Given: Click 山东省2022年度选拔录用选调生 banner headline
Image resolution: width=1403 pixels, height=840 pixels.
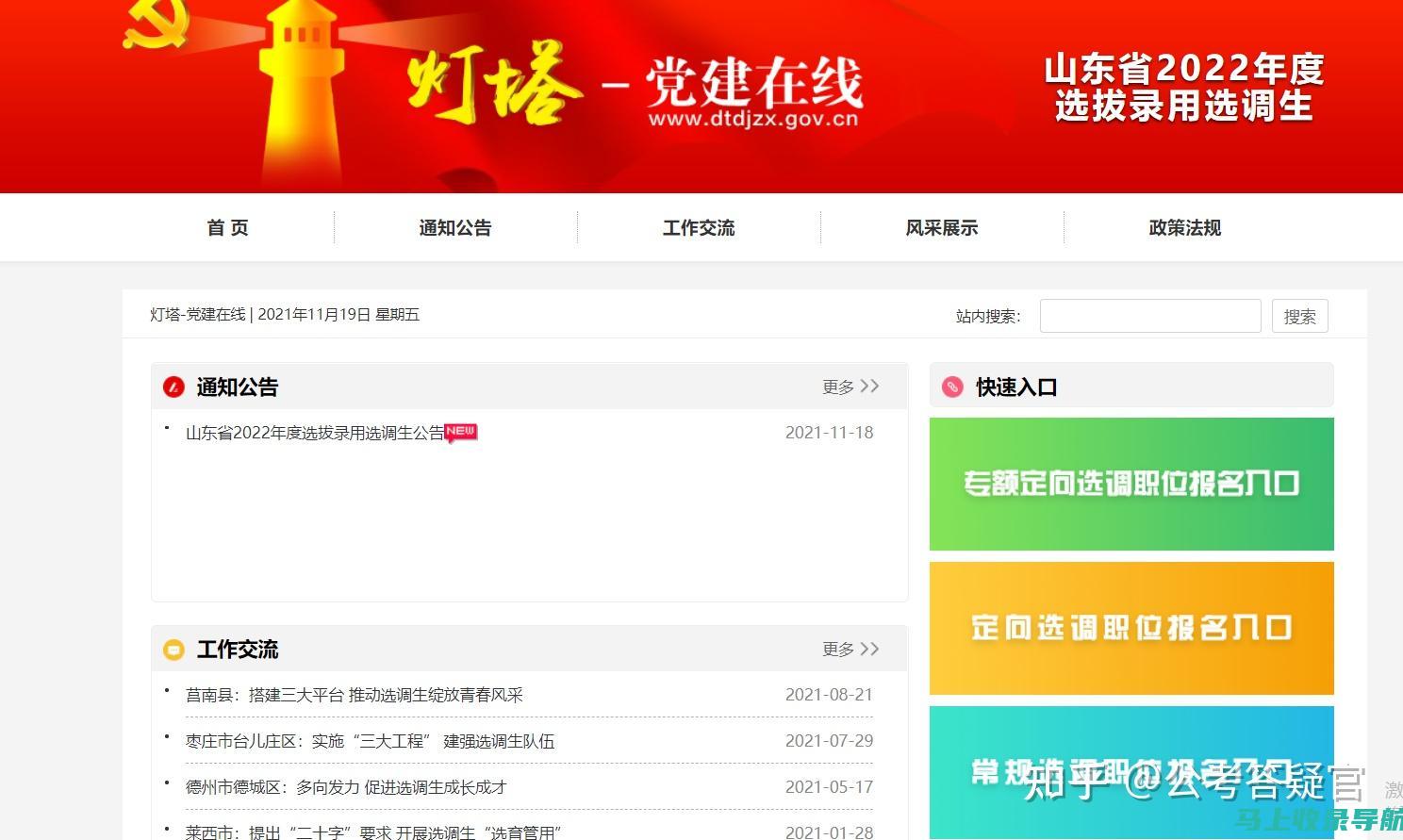Looking at the screenshot, I should point(1184,88).
